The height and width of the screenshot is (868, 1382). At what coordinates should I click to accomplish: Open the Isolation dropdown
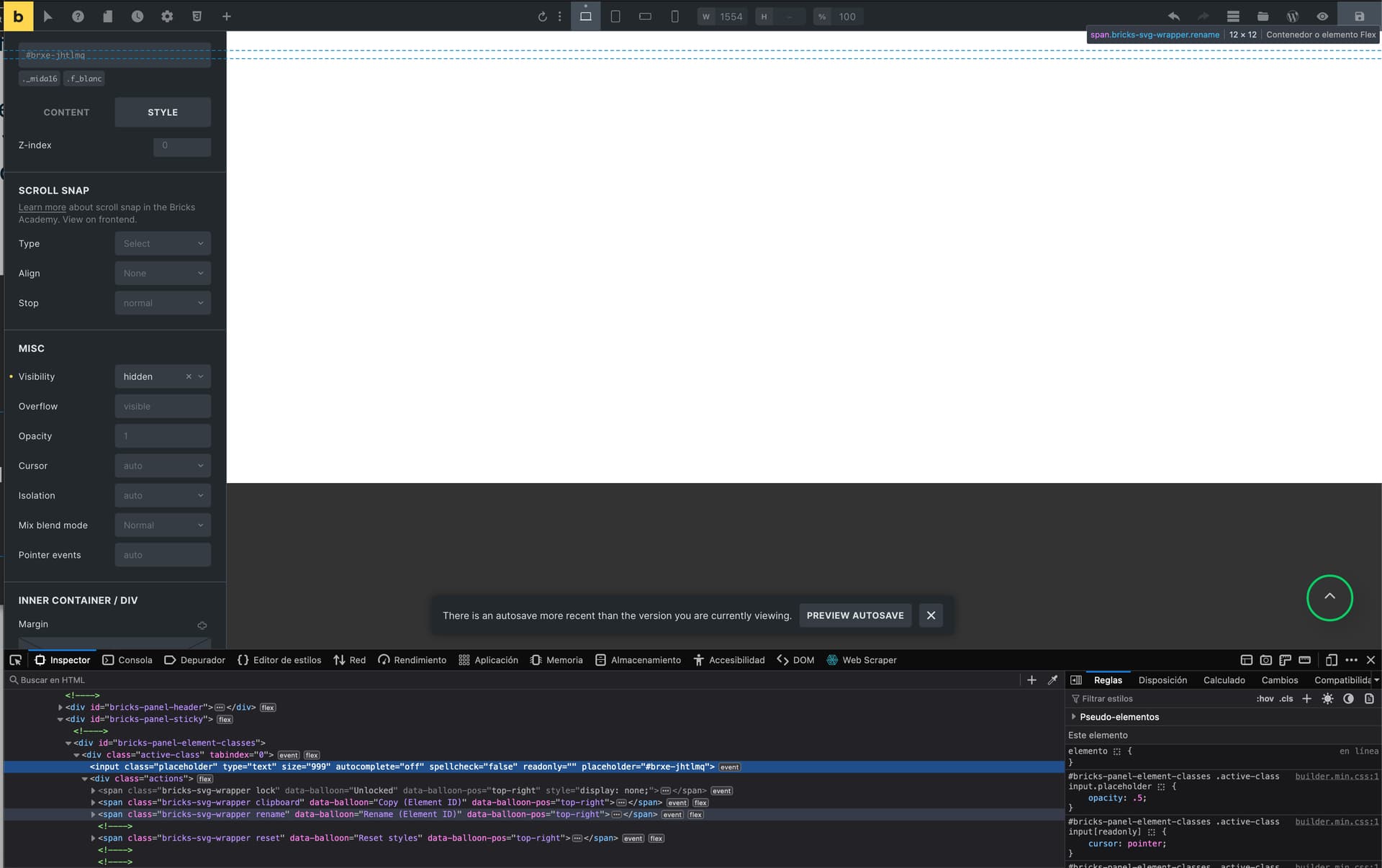click(163, 495)
